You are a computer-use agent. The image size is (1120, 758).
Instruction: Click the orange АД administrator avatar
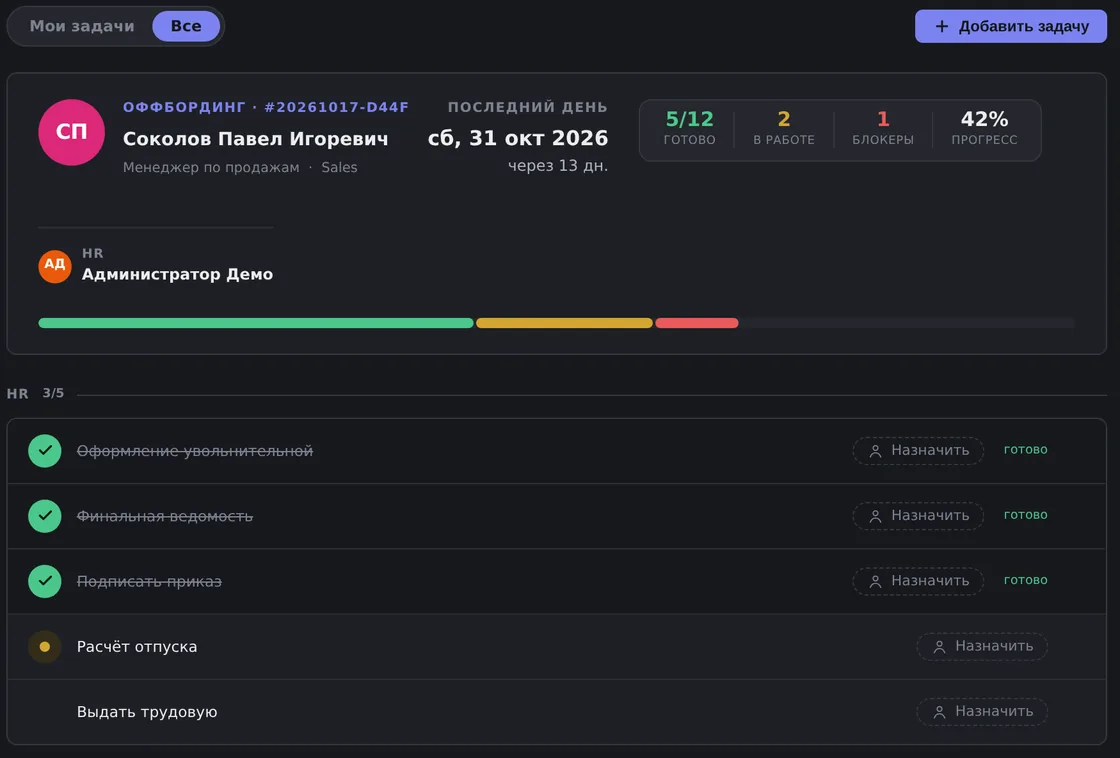click(55, 266)
